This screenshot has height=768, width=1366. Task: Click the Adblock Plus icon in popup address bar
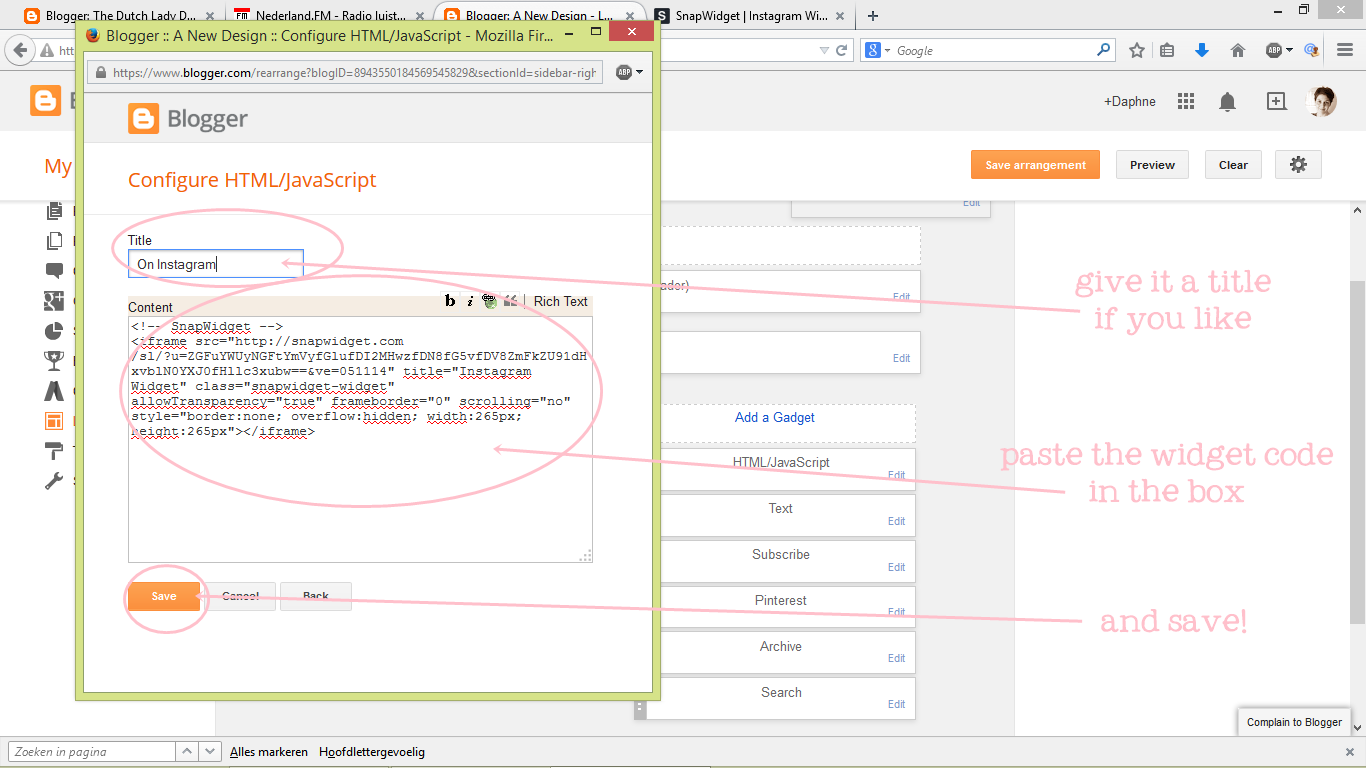(x=624, y=72)
